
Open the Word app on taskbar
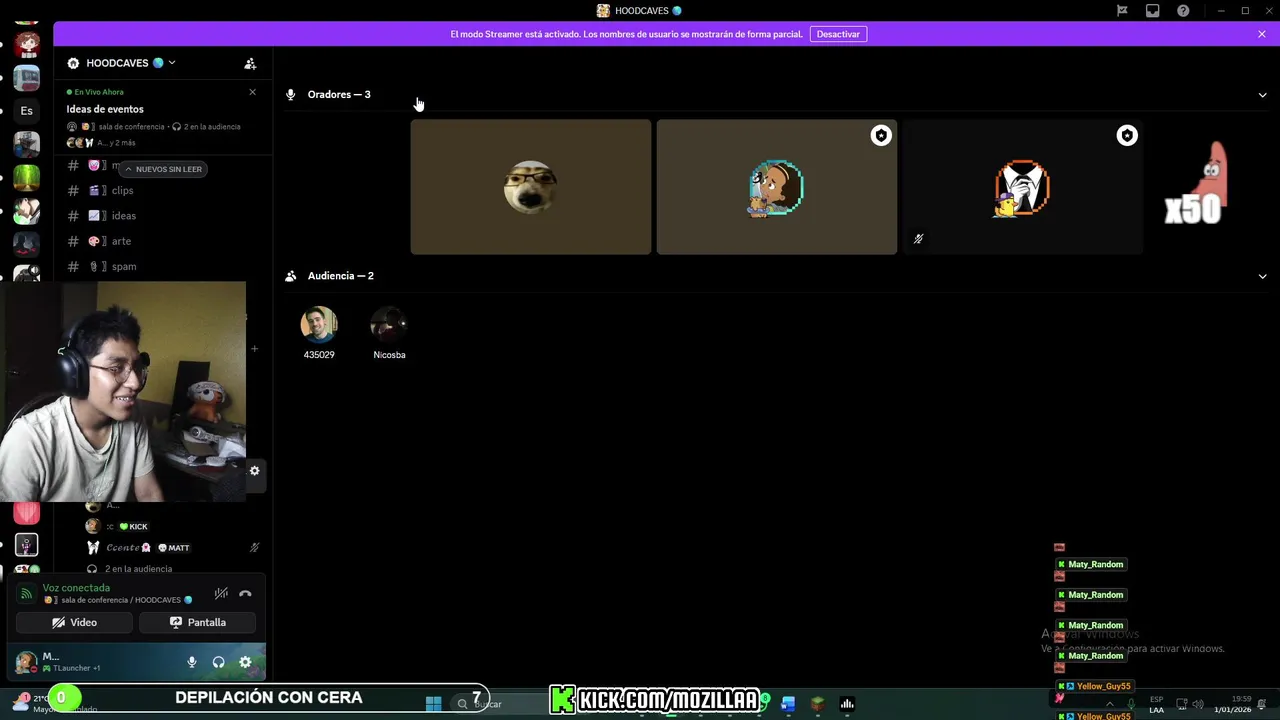[x=788, y=704]
